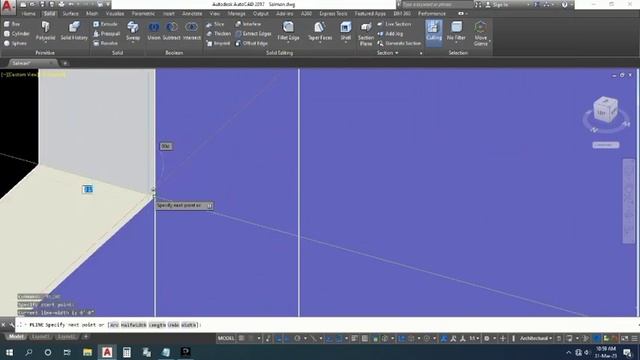Viewport: 640px width, 360px height.
Task: Select the Add Jog tool
Action: point(390,33)
